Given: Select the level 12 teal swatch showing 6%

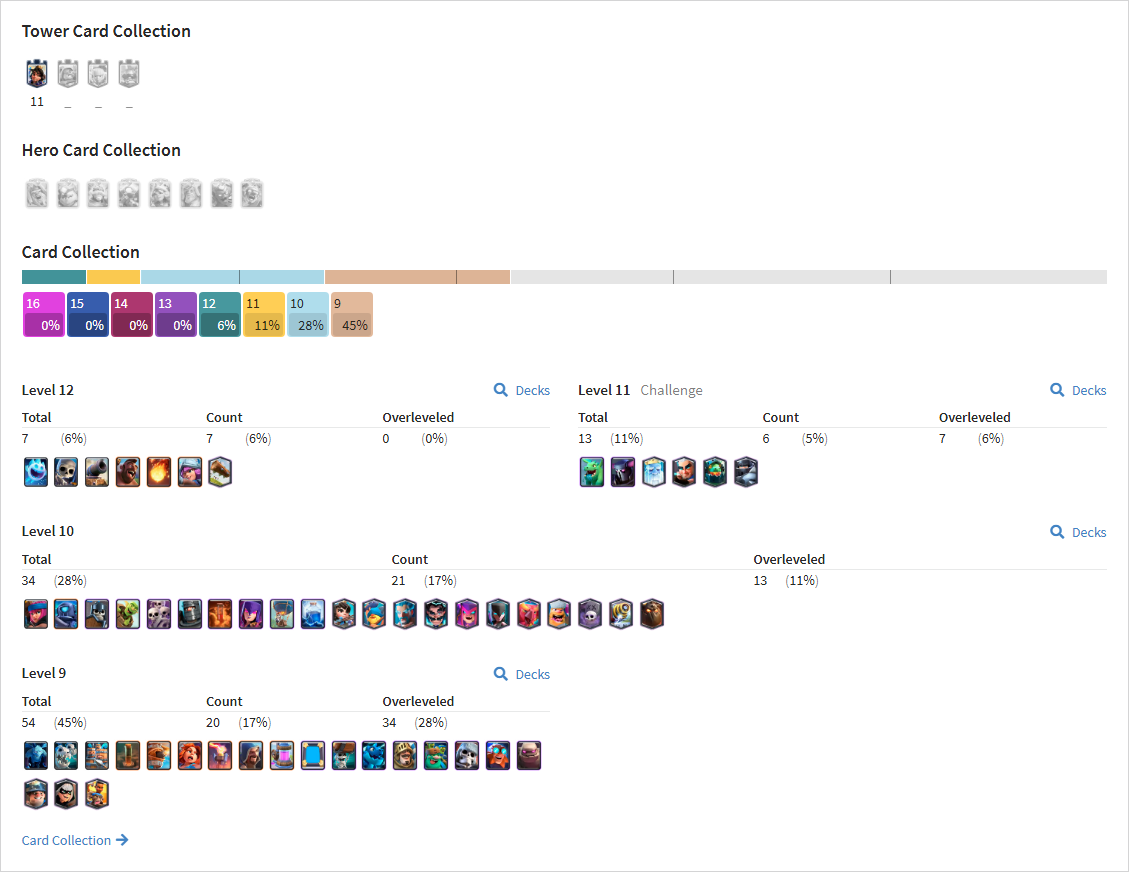Looking at the screenshot, I should (x=220, y=315).
